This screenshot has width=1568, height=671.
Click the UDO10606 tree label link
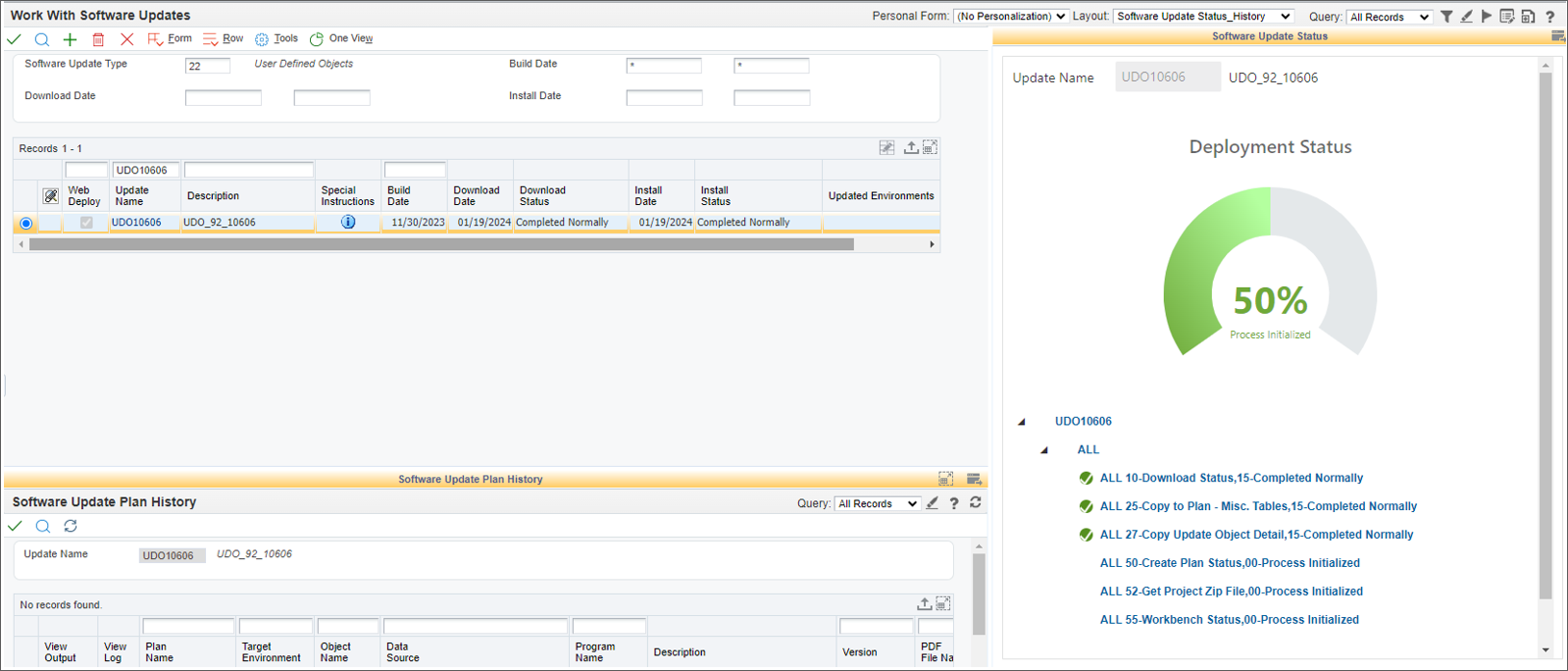tap(1084, 422)
